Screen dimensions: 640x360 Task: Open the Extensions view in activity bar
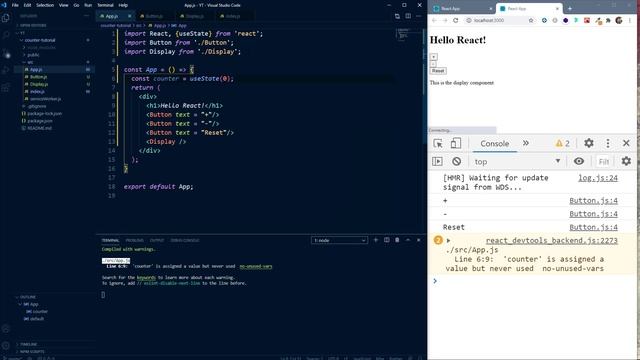click(x=6, y=88)
